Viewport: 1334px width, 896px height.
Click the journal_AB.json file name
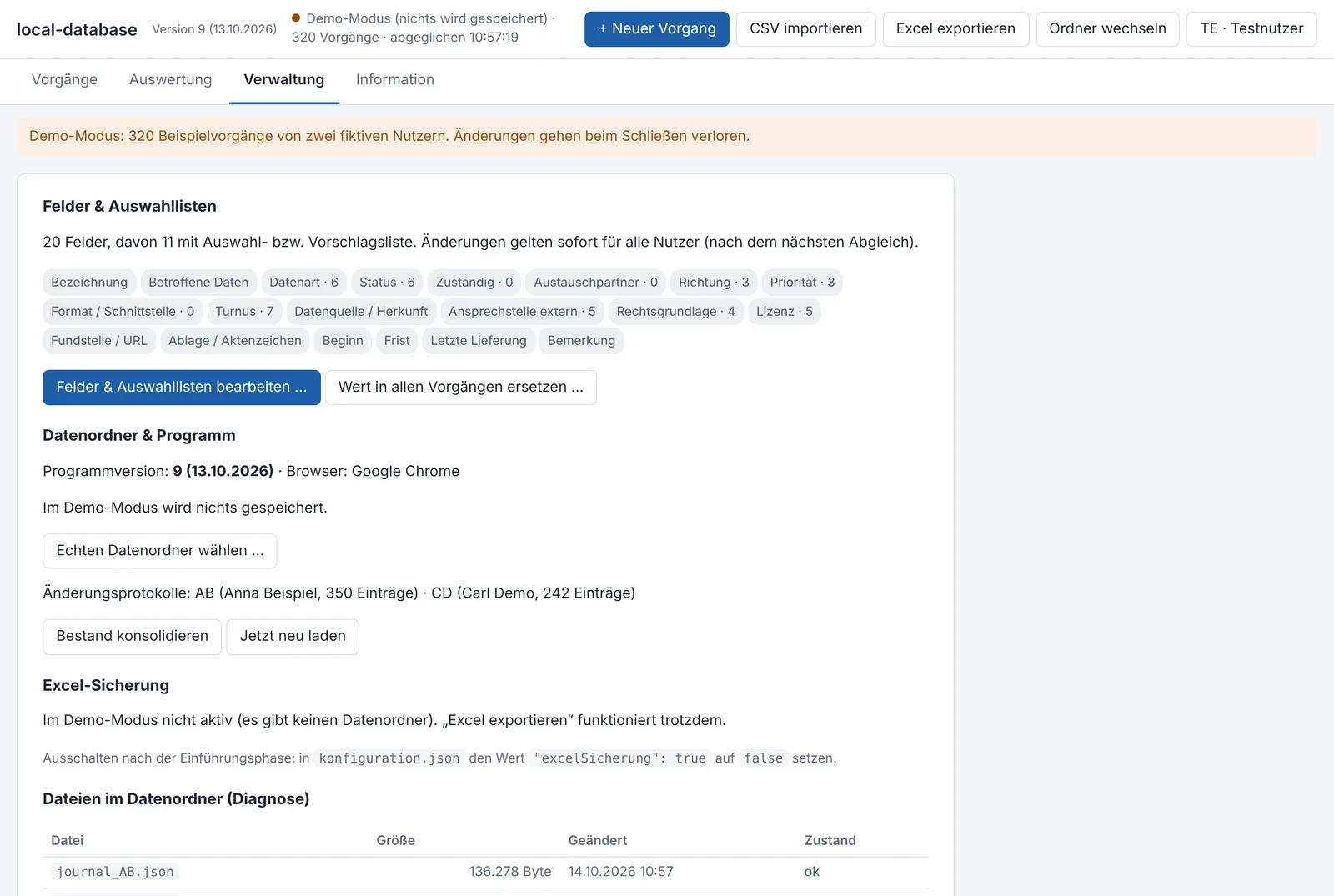115,873
